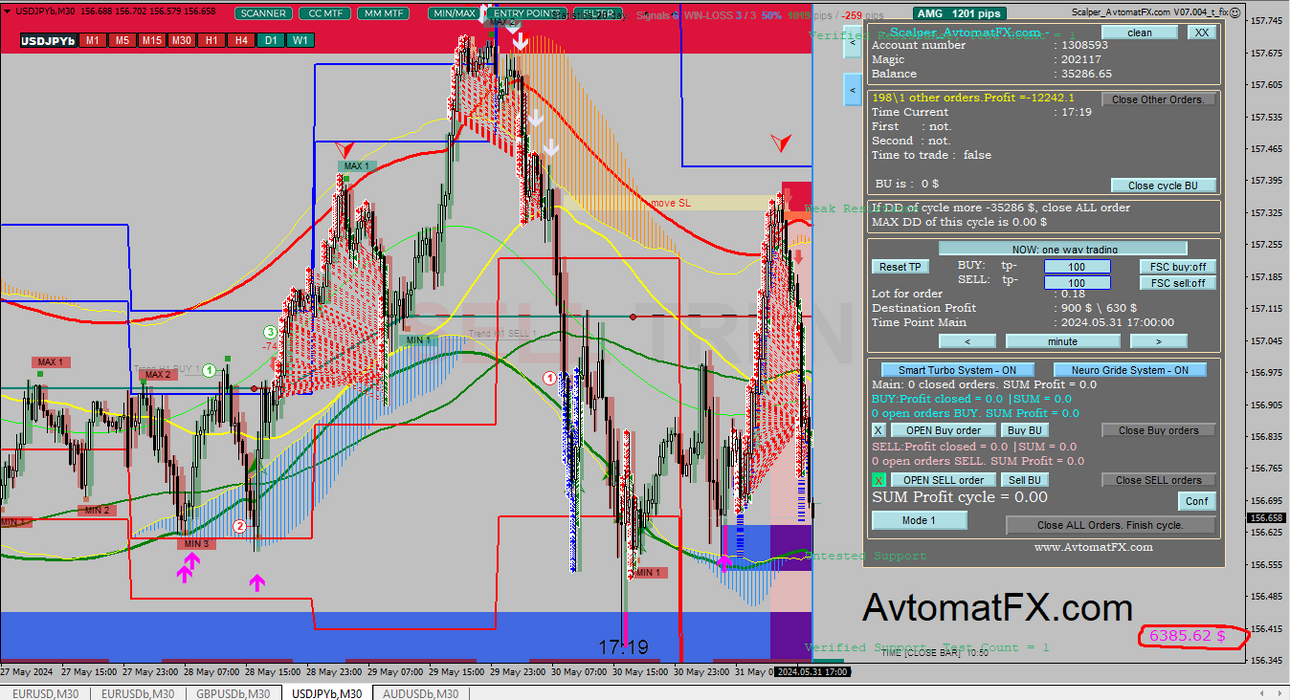Click the clean button in Scalper panel
The image size is (1290, 700).
(1139, 32)
